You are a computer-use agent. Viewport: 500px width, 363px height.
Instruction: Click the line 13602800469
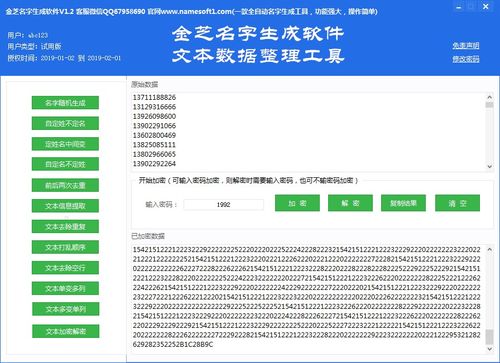(154, 135)
